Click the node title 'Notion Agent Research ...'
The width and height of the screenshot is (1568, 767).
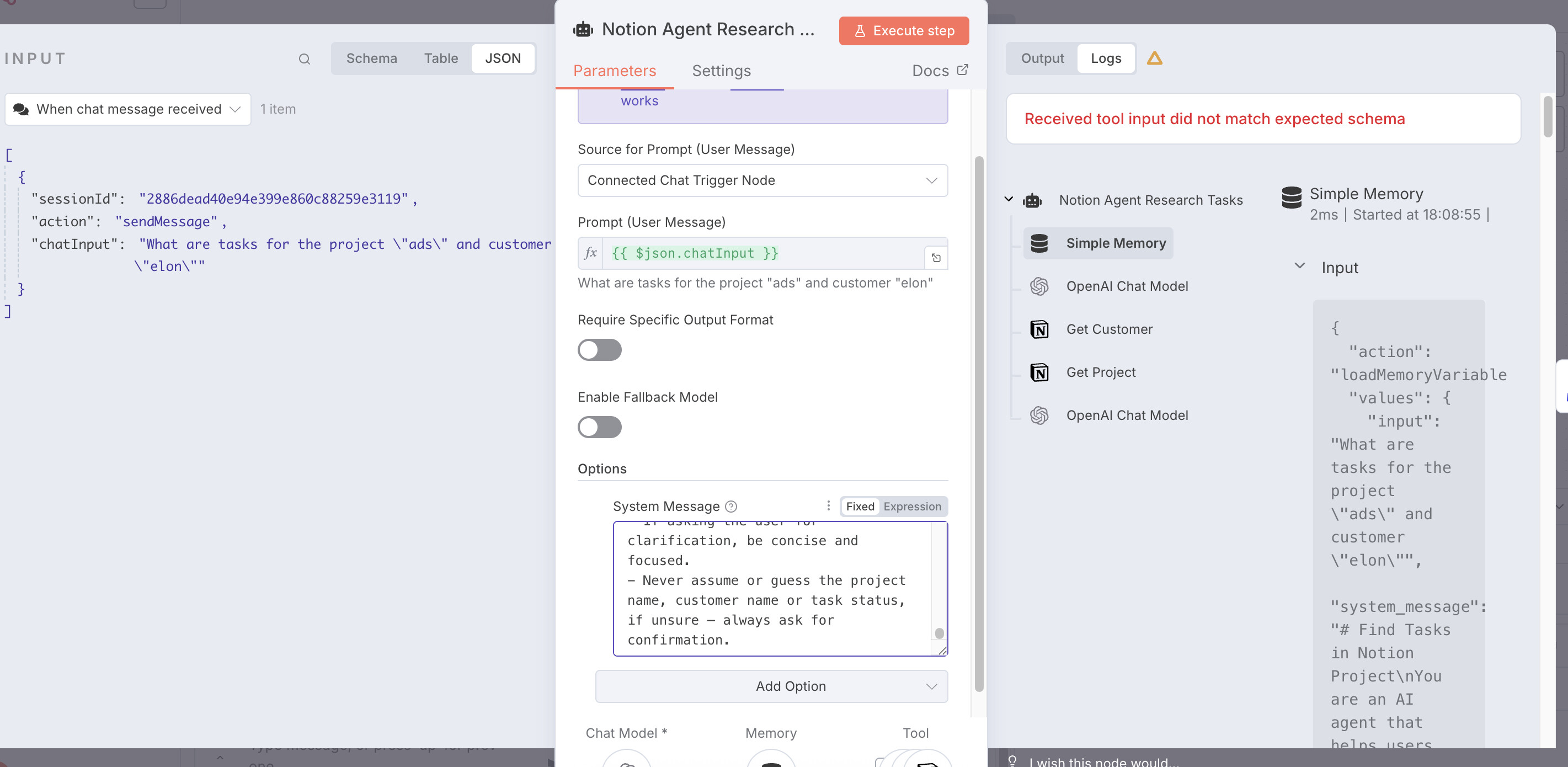708,29
